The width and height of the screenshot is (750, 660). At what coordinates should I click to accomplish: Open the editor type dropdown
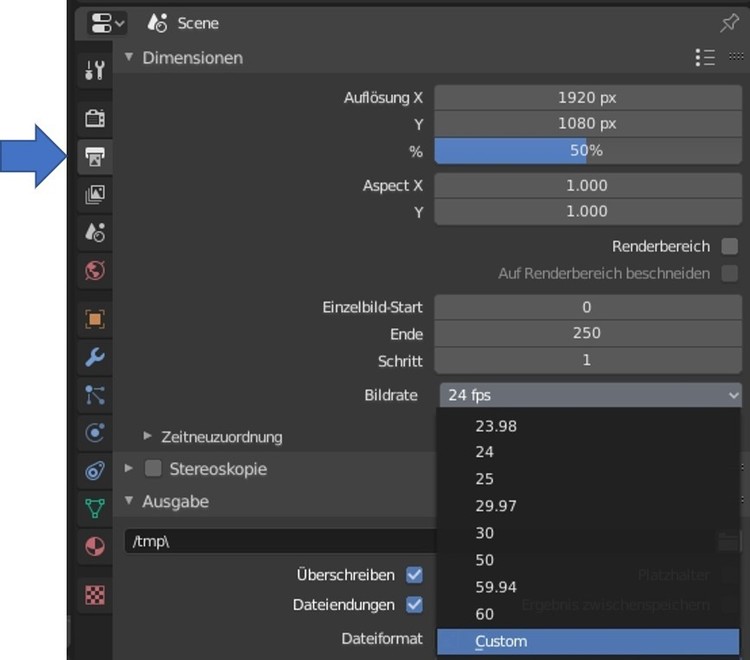coord(107,23)
